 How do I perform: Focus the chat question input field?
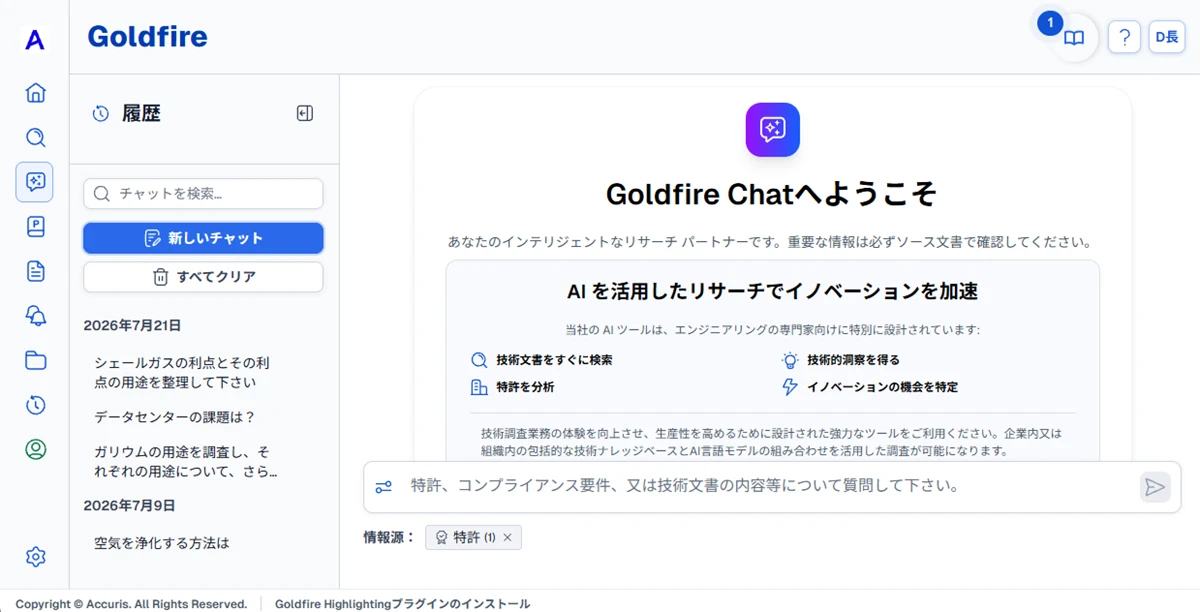pyautogui.click(x=768, y=486)
